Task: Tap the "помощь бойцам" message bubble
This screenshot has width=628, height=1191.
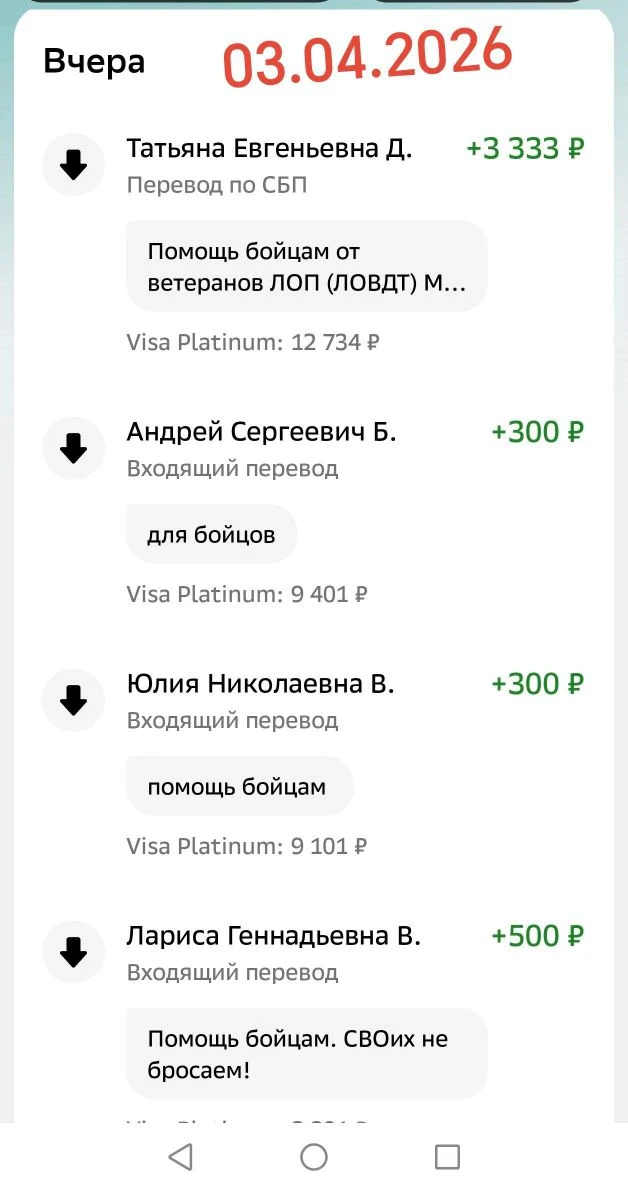Action: (238, 787)
